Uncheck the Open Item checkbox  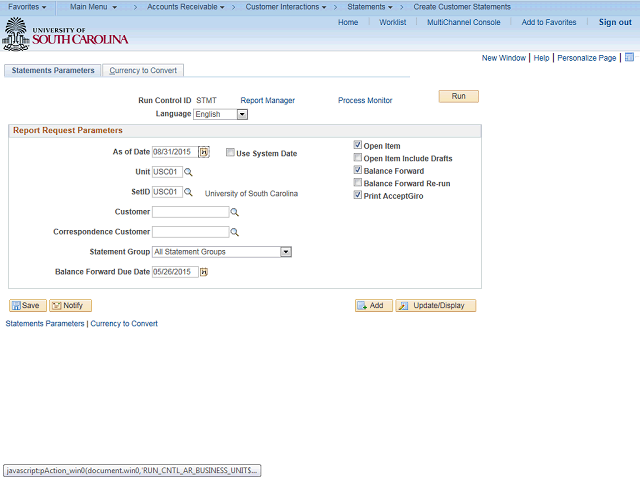tap(358, 145)
